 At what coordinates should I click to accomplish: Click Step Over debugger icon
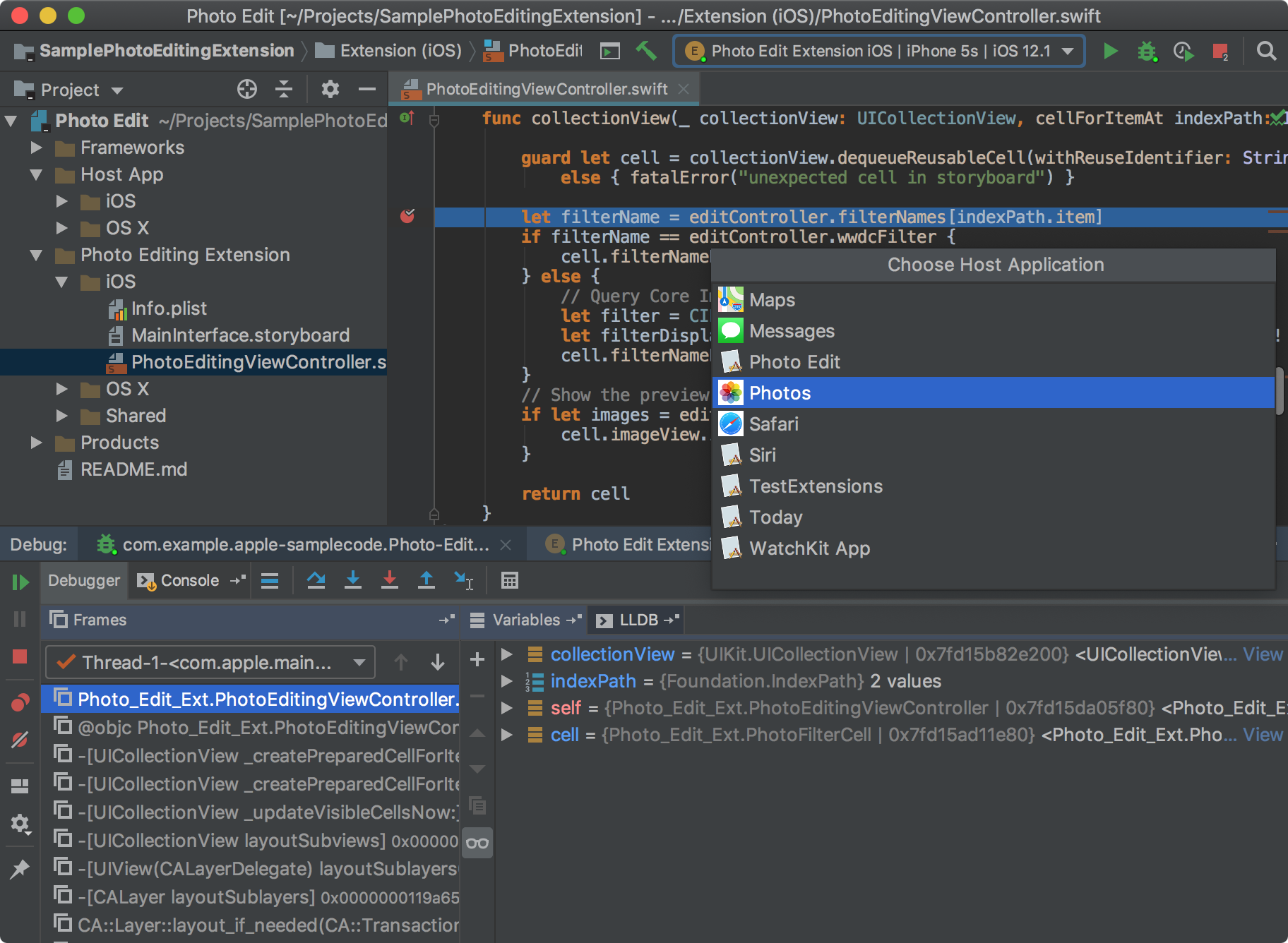point(316,580)
